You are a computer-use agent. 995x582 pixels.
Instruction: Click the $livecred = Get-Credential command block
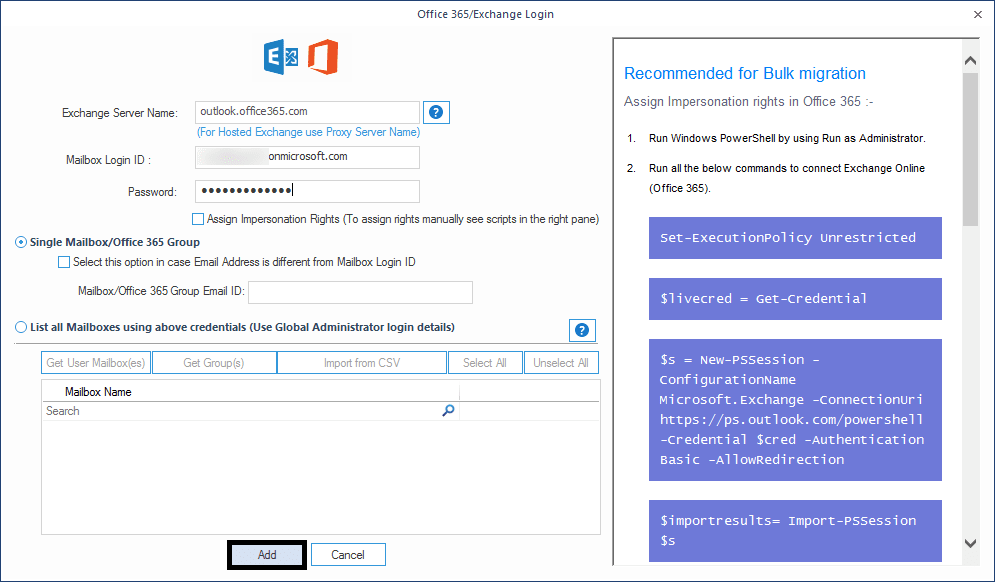click(795, 299)
